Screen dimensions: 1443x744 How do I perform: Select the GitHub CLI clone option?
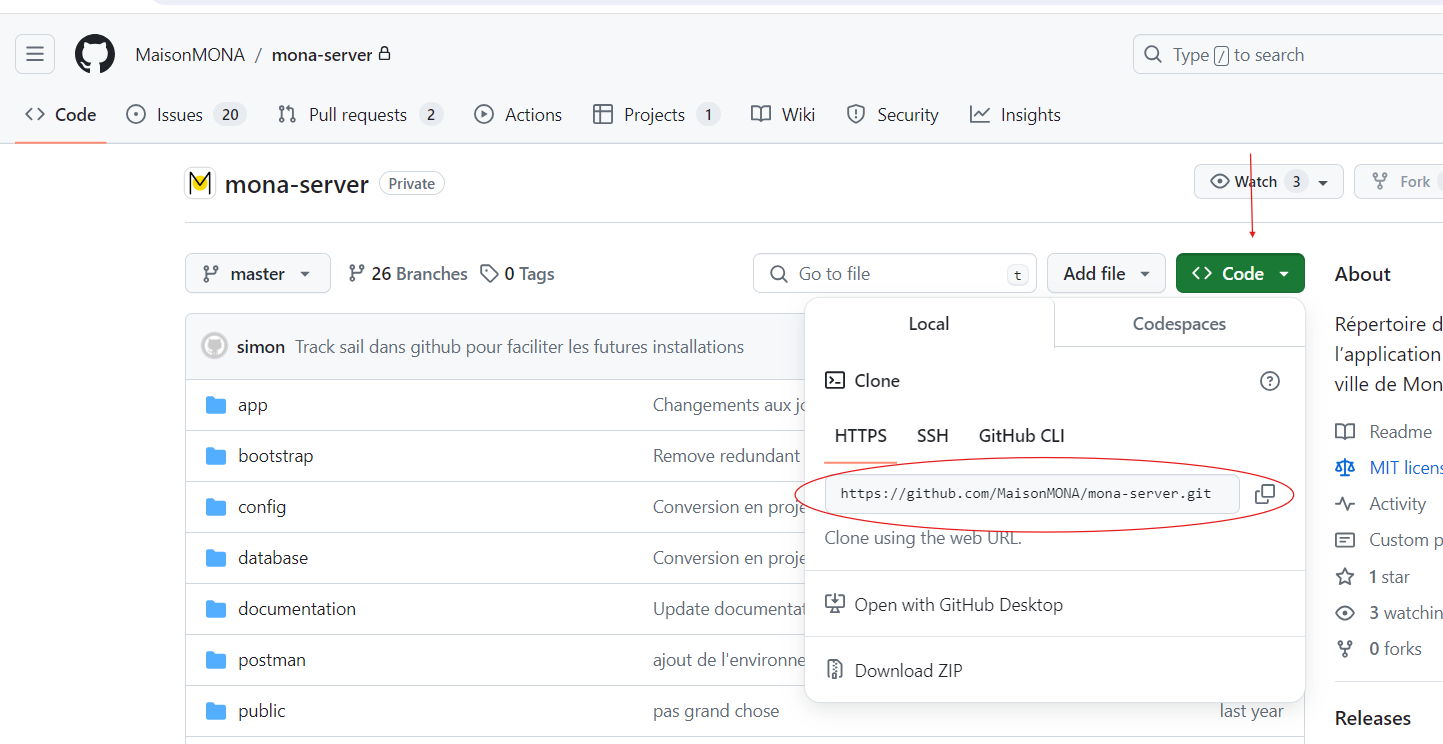pyautogui.click(x=1022, y=436)
